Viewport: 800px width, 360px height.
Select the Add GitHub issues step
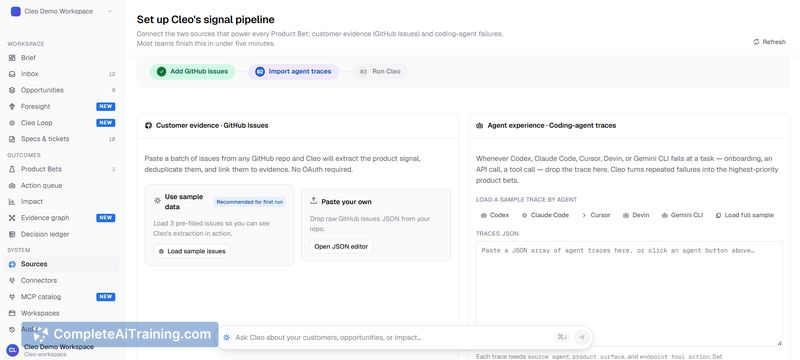point(192,71)
